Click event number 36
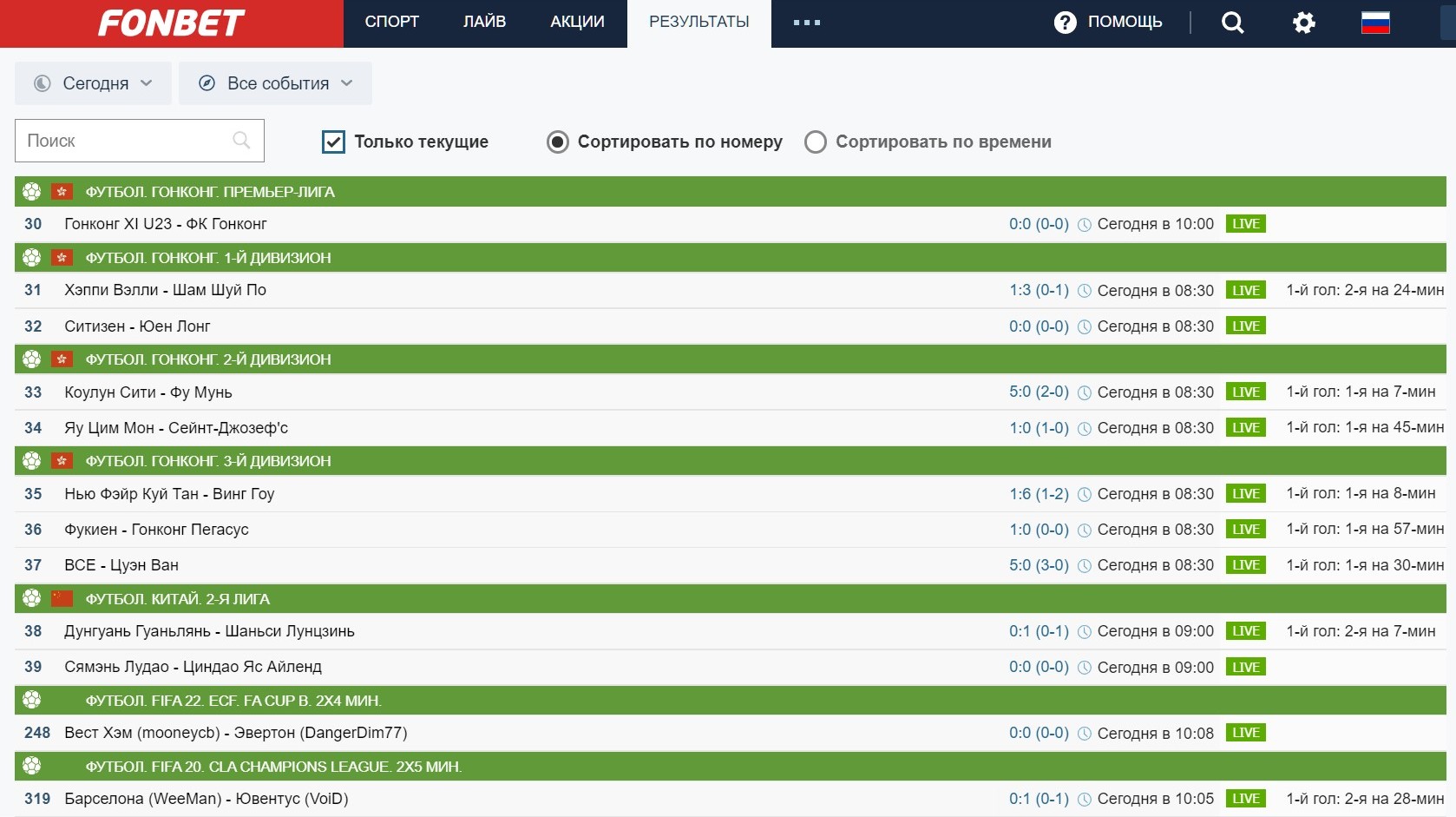Screen dimensions: 1456x817 pos(33,530)
